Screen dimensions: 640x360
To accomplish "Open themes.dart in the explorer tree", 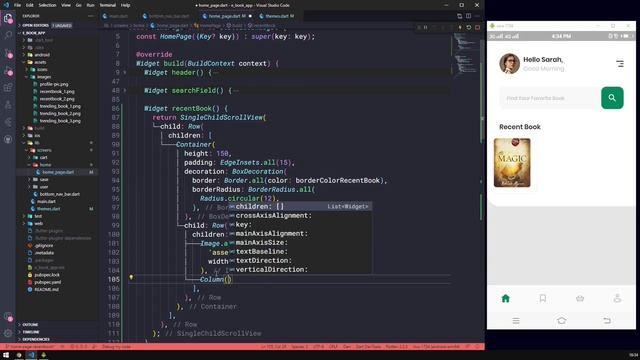I will [x=49, y=209].
